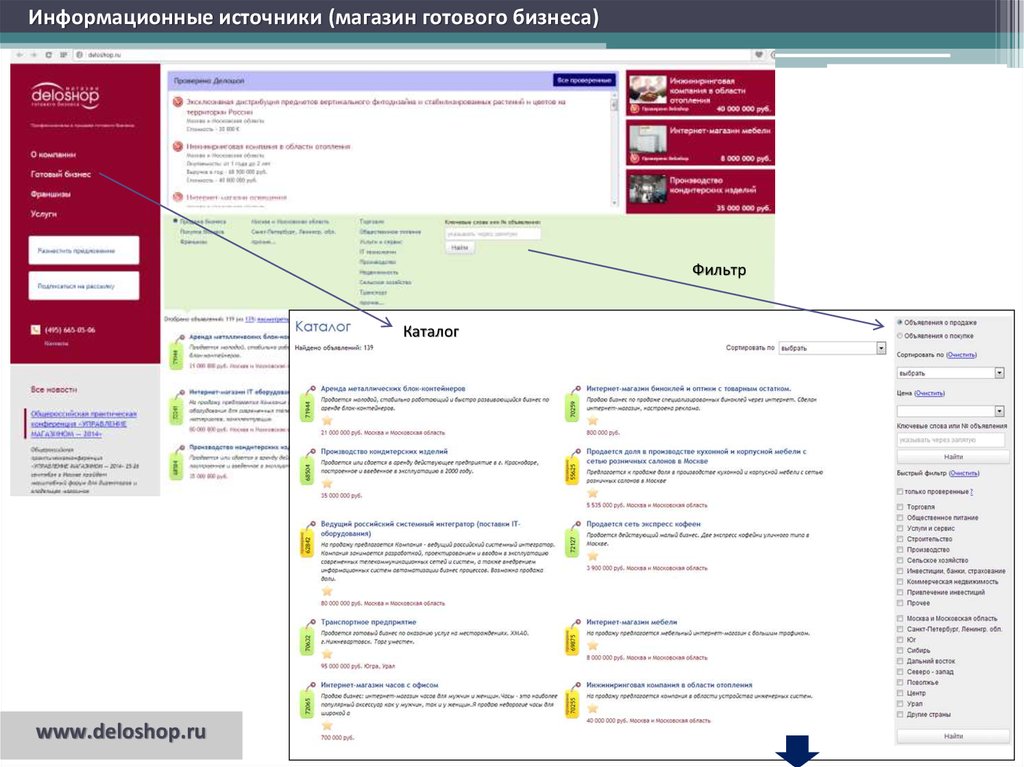1024x767 pixels.
Task: Click the star under Аренда металлических блок-контейнеров
Action: 326,421
